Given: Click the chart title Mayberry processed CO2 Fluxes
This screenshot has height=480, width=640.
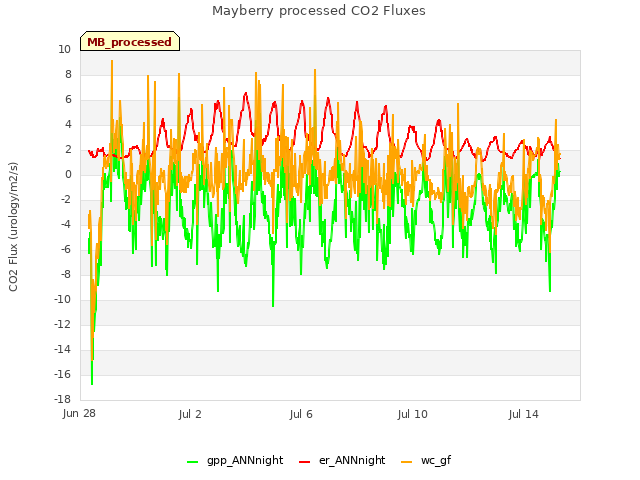Looking at the screenshot, I should [x=319, y=11].
